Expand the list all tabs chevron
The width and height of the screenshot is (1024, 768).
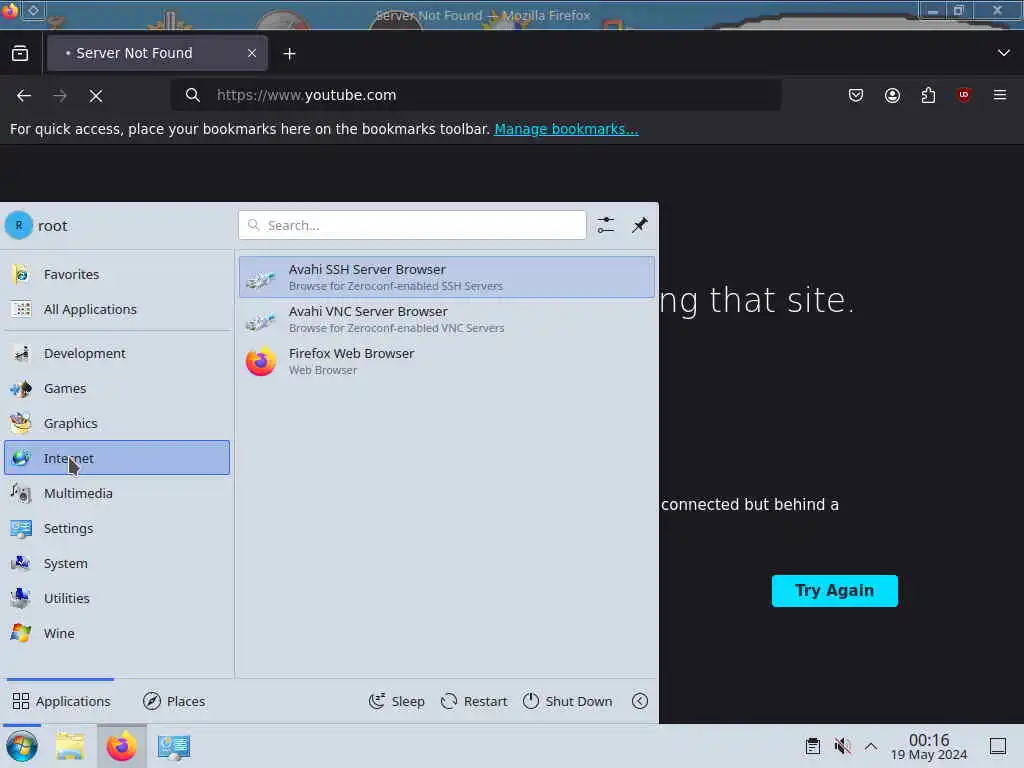pos(1003,53)
